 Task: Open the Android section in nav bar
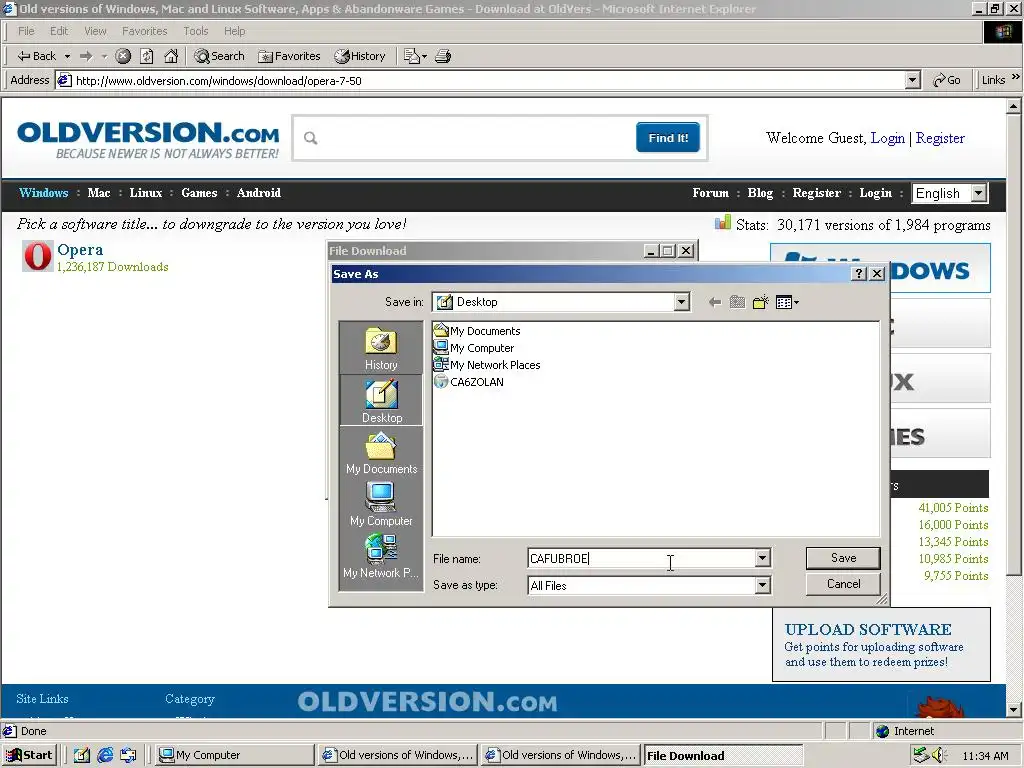[259, 193]
